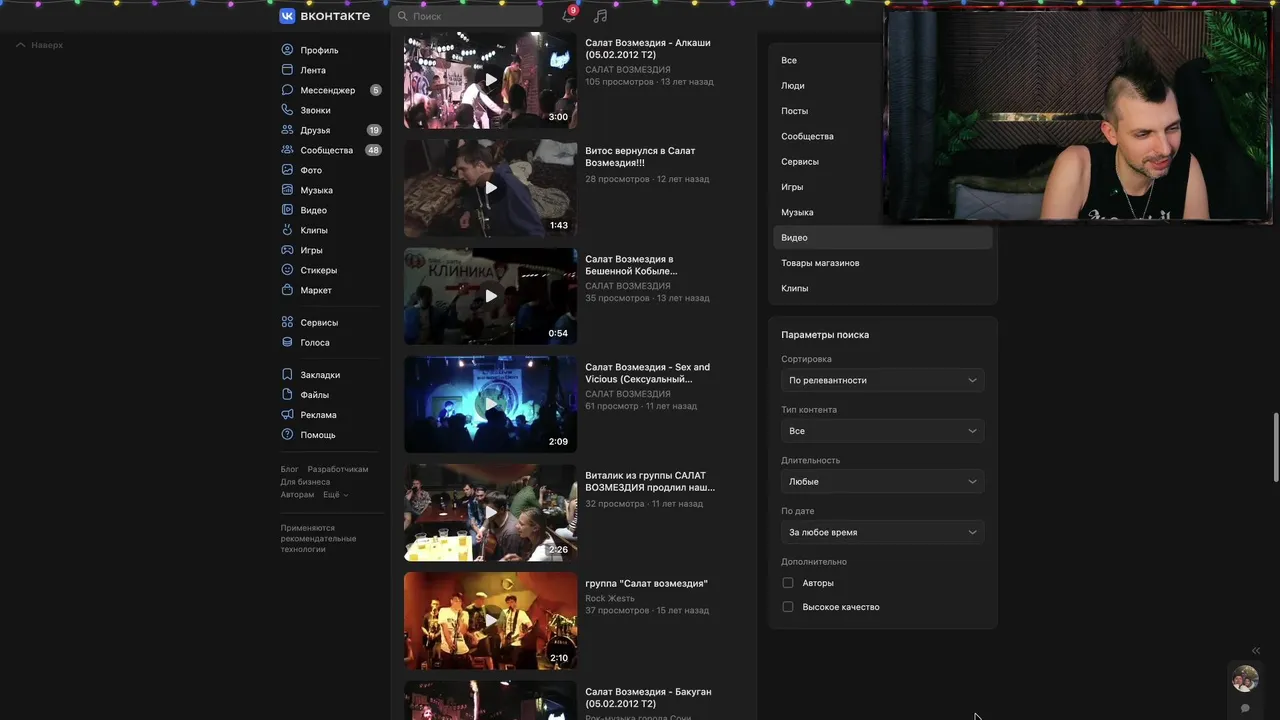Select the Клипы search filter category
This screenshot has height=720, width=1280.
[883, 288]
